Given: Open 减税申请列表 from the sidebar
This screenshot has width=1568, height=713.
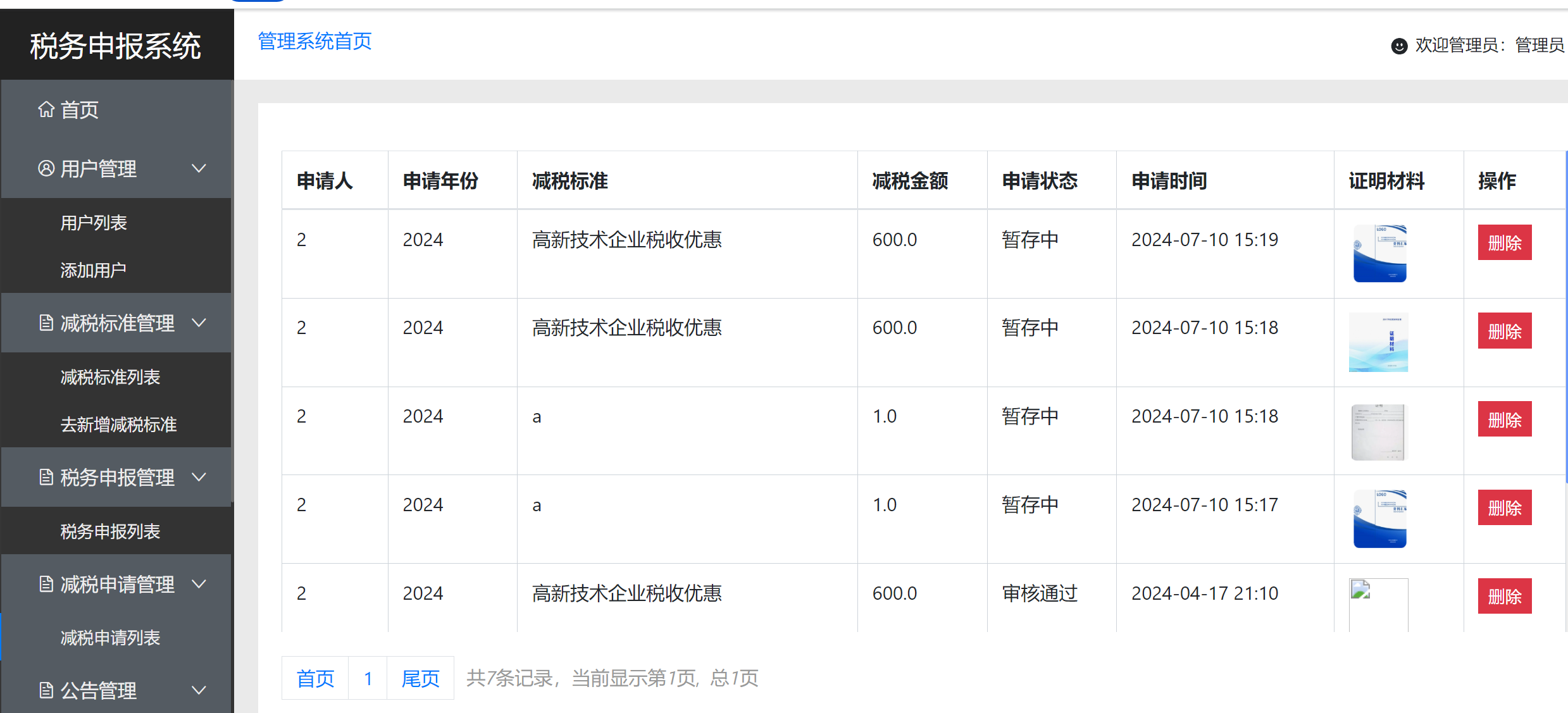Looking at the screenshot, I should click(109, 638).
